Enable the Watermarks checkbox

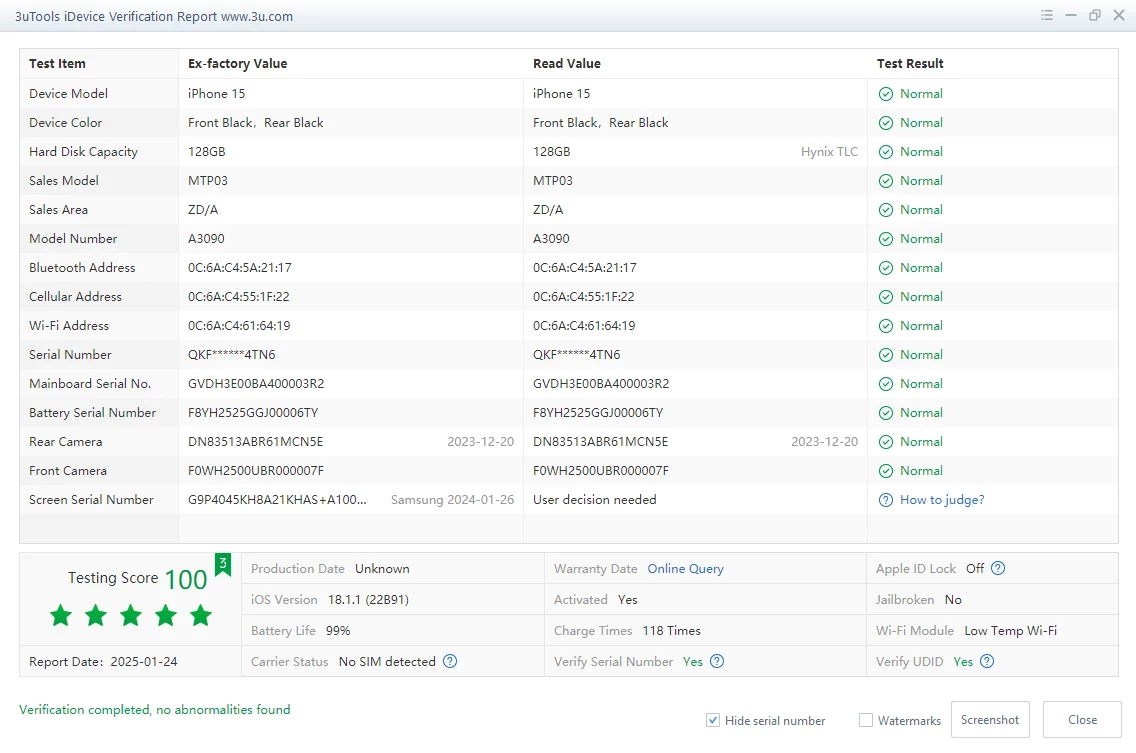tap(866, 720)
